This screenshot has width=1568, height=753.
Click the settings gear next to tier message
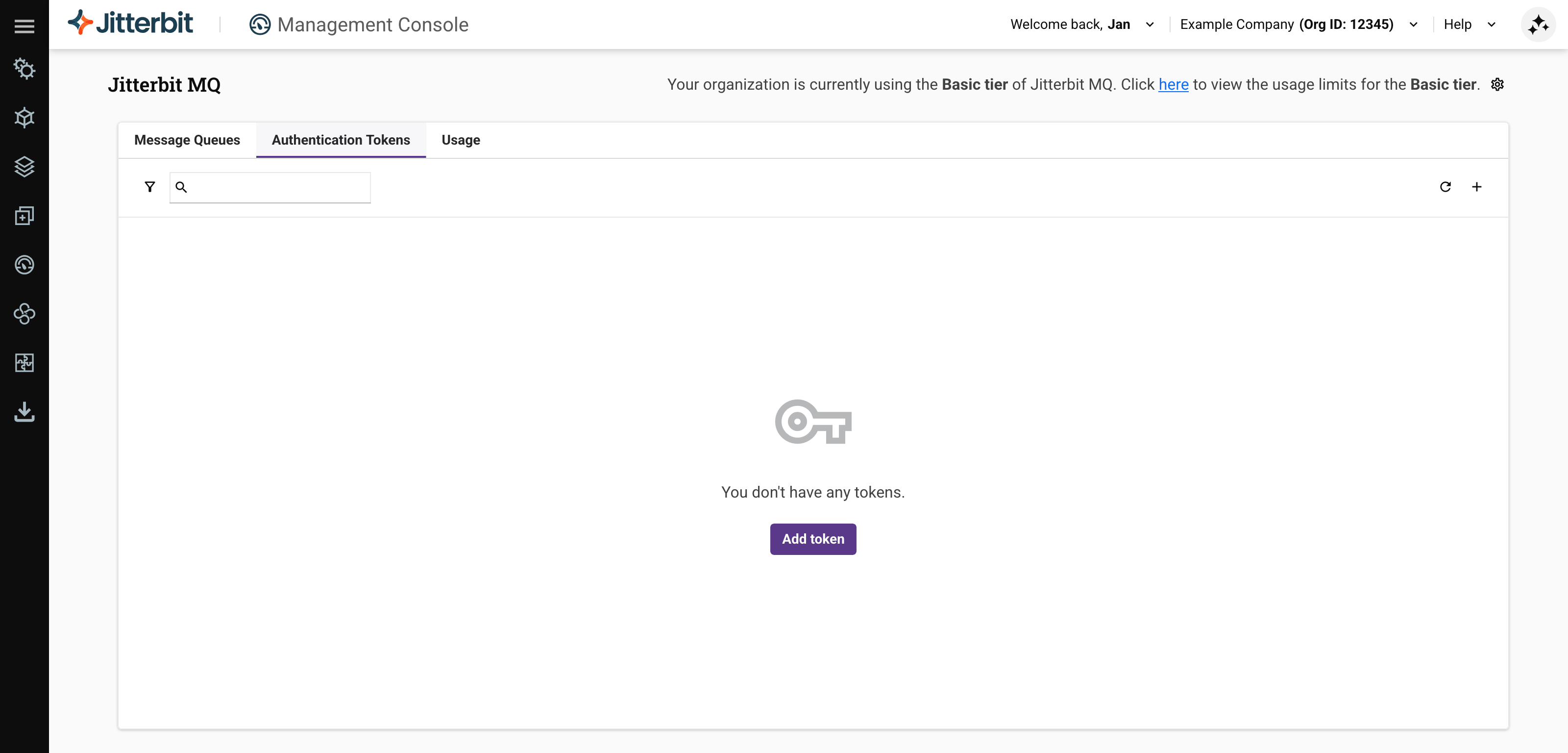click(x=1497, y=85)
